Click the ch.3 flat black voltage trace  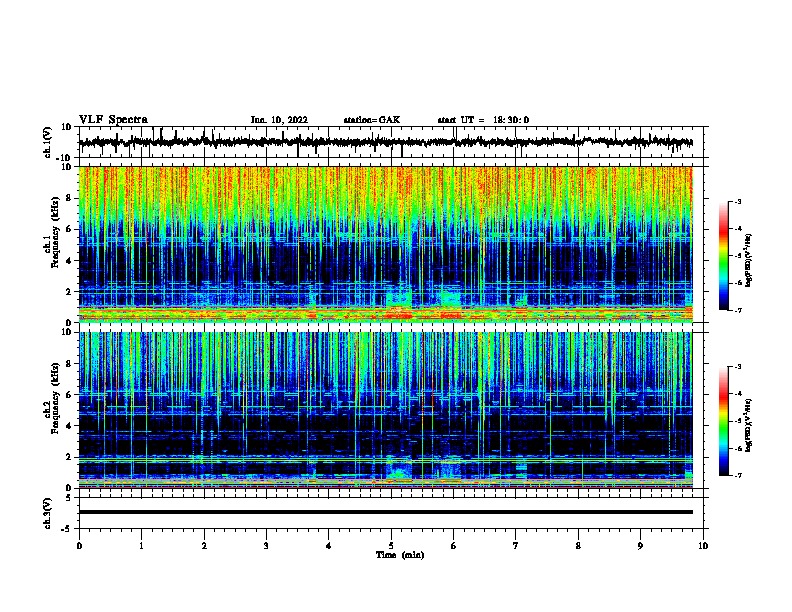click(385, 512)
